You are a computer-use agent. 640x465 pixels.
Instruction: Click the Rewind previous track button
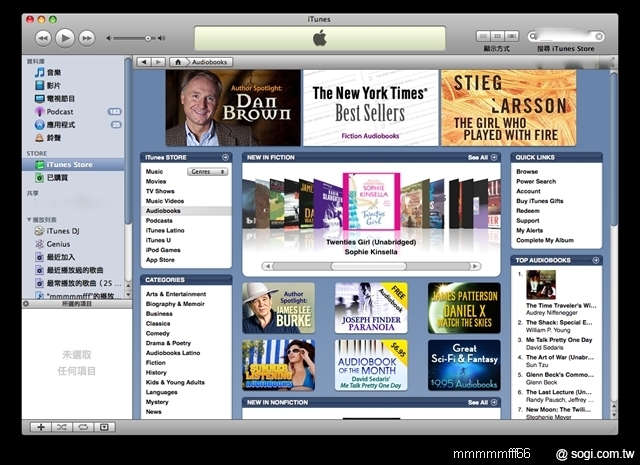[42, 38]
